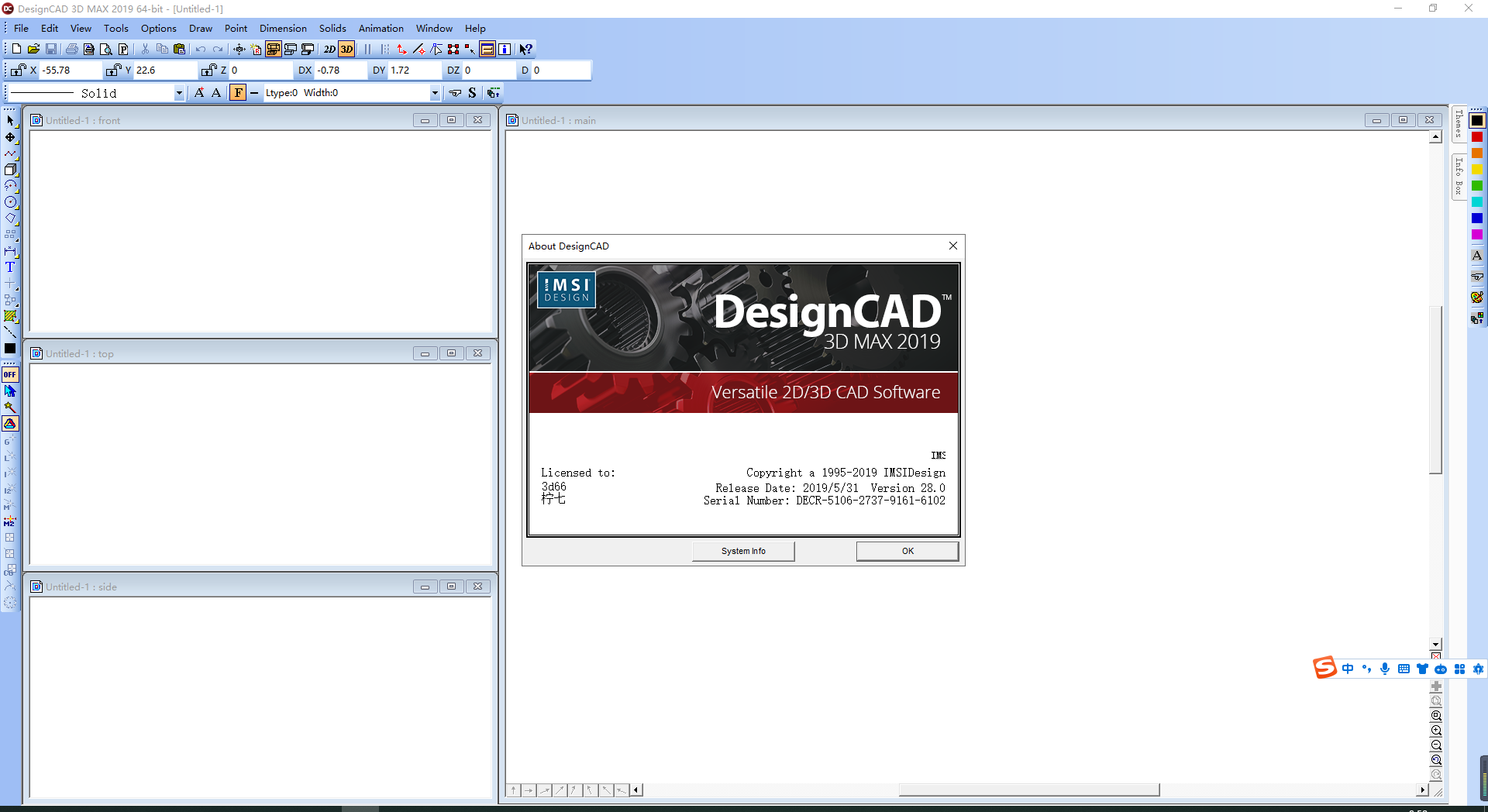Screen dimensions: 1488x812
Task: Open the Animation menu
Action: tap(381, 28)
